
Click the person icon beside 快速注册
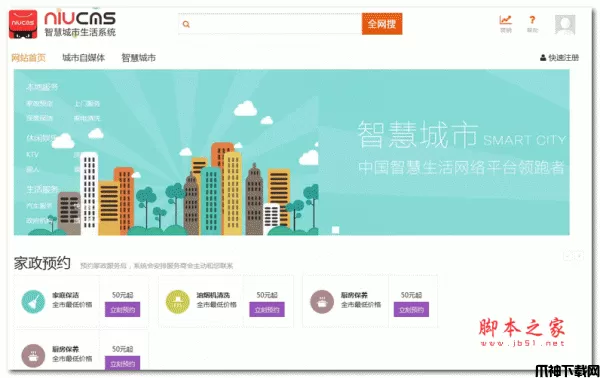point(543,58)
